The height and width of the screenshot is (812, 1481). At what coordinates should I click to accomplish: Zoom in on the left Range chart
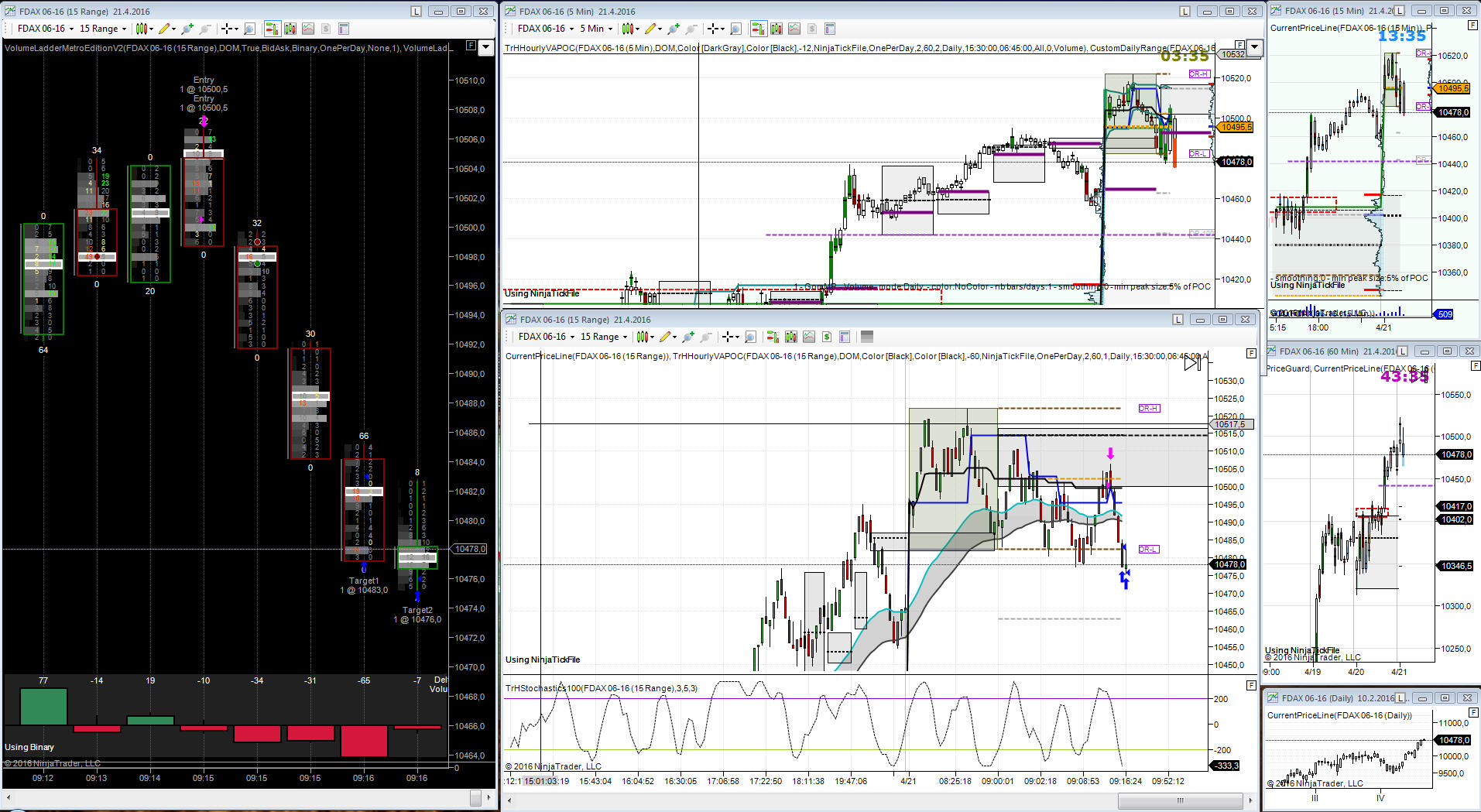point(187,29)
